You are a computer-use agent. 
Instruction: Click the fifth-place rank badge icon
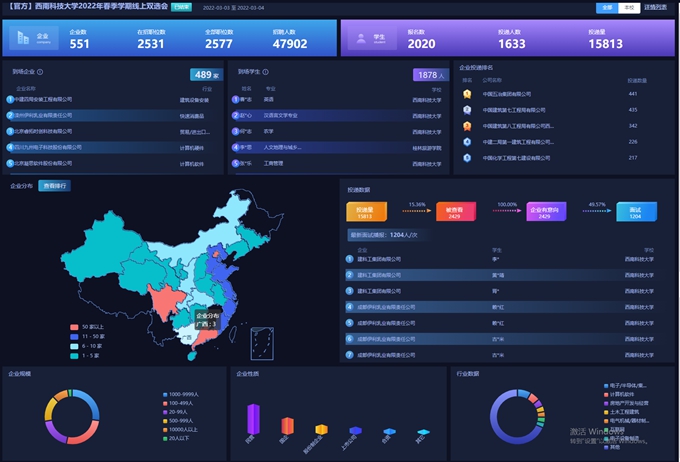pyautogui.click(x=467, y=158)
